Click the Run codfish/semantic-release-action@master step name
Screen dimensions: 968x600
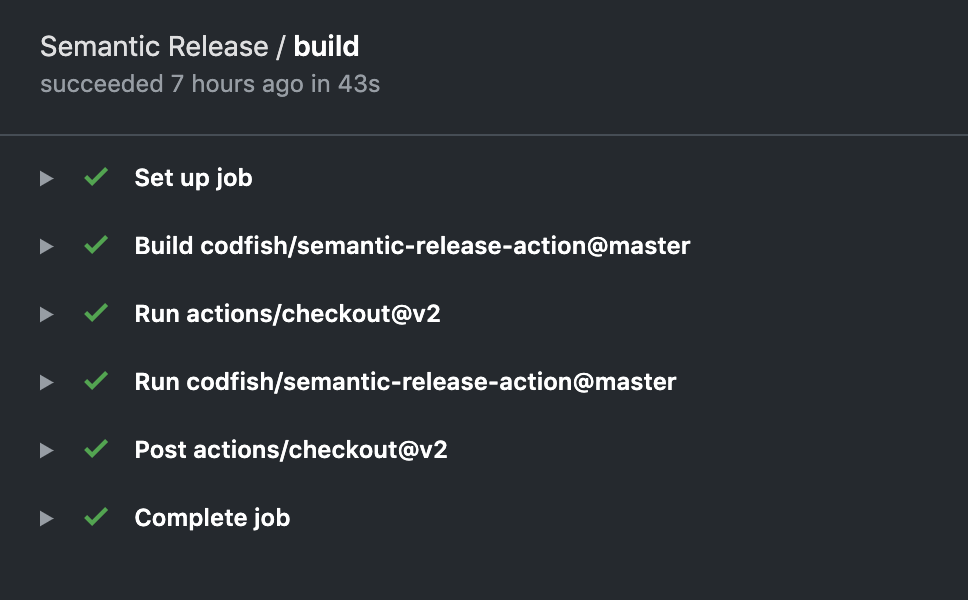tap(405, 381)
